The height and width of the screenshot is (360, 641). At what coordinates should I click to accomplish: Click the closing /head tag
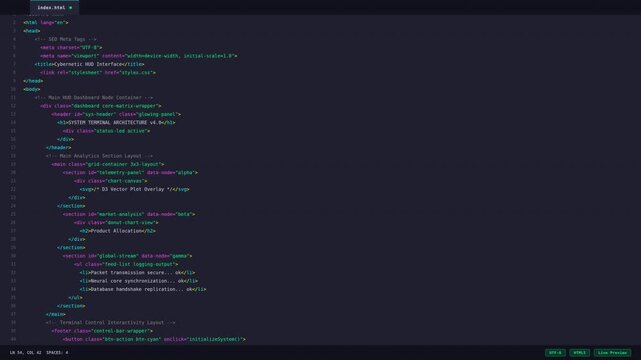[33, 81]
